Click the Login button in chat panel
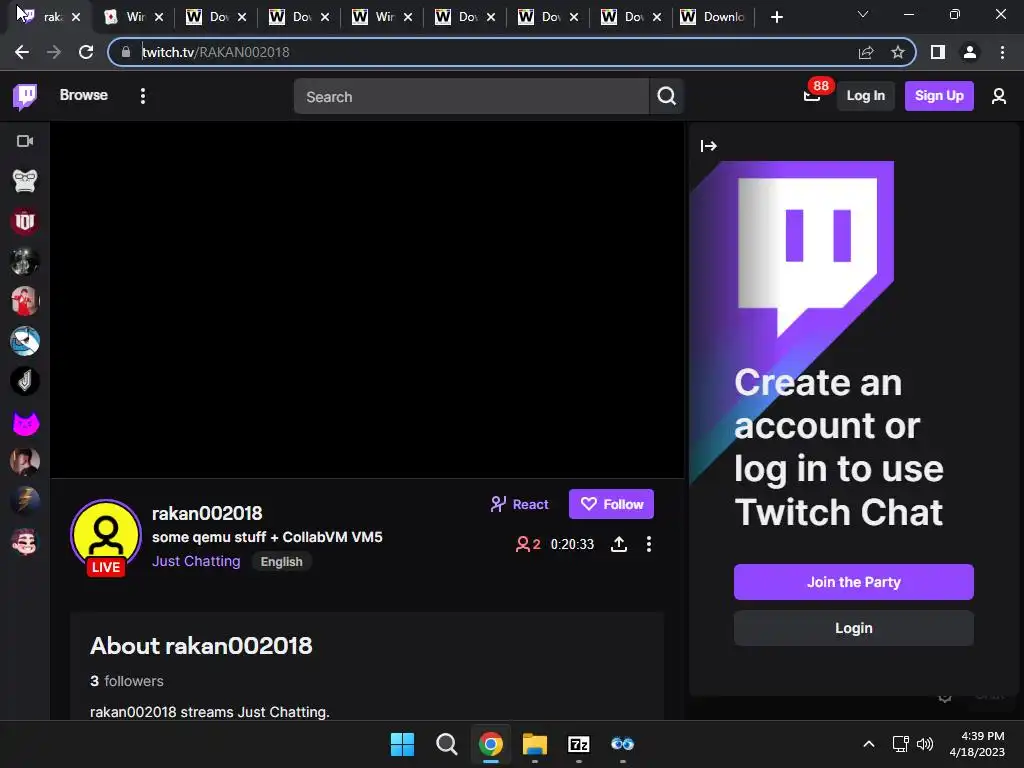Screen dimensions: 1024x768 (x=854, y=628)
